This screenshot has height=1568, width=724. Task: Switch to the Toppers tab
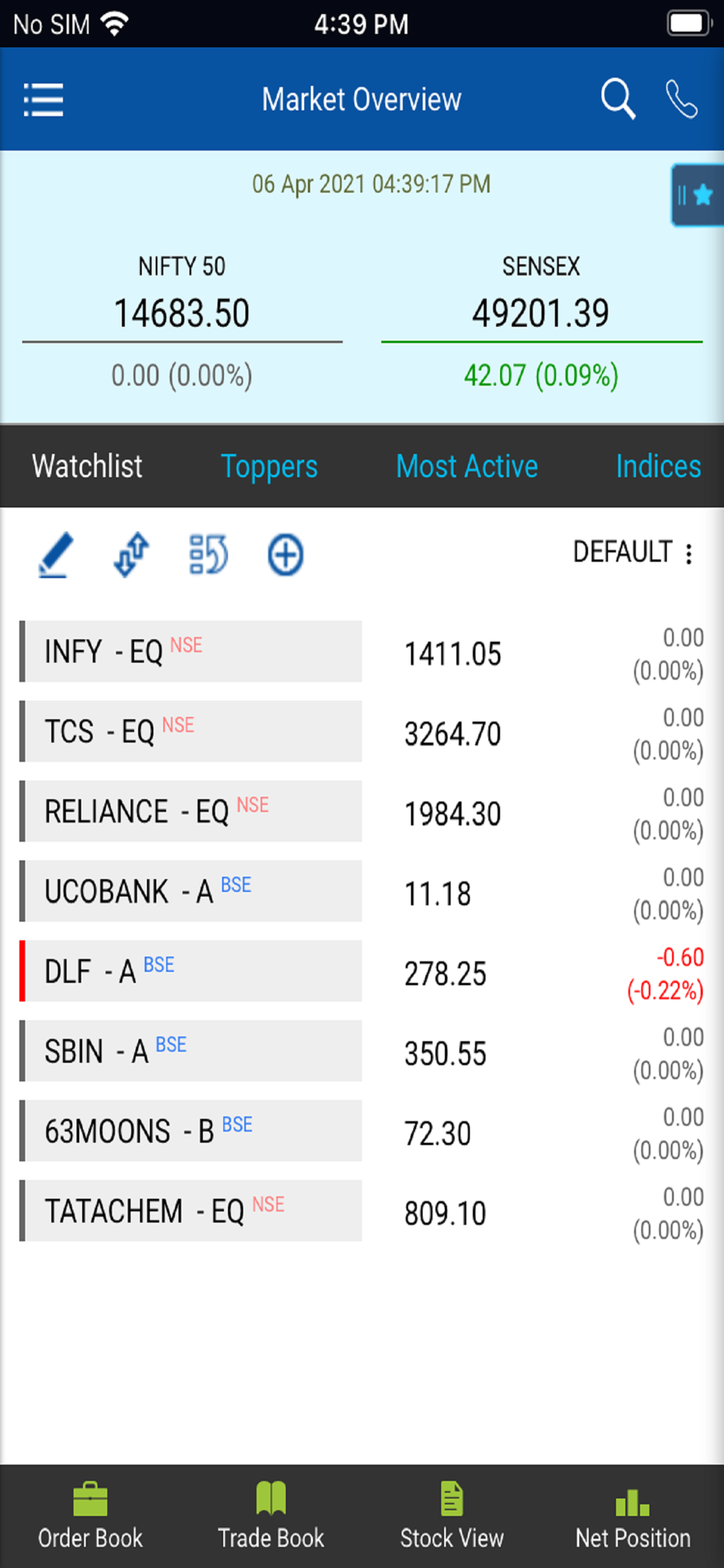pos(269,466)
